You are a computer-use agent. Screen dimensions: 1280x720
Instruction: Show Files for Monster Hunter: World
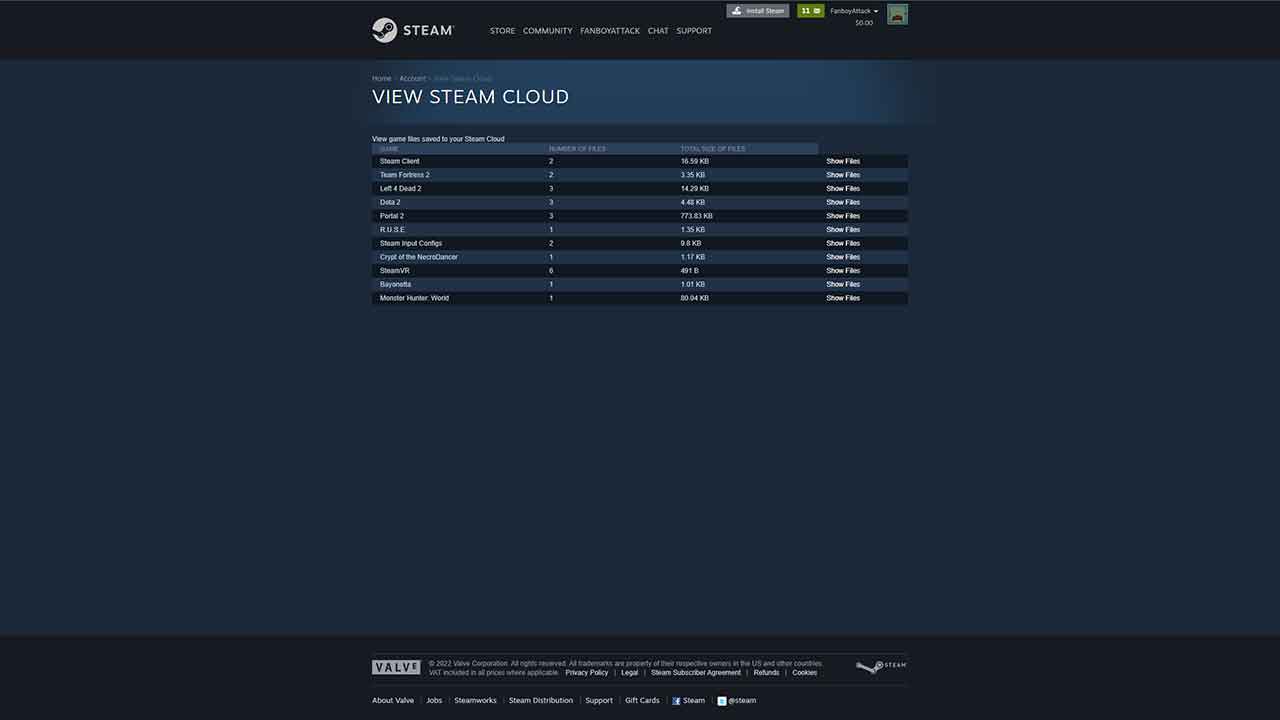click(x=842, y=297)
